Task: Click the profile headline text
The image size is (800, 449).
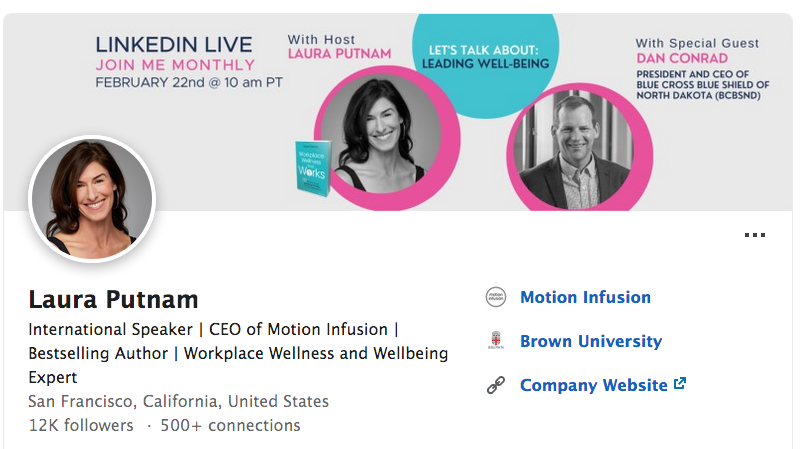Action: click(x=238, y=353)
